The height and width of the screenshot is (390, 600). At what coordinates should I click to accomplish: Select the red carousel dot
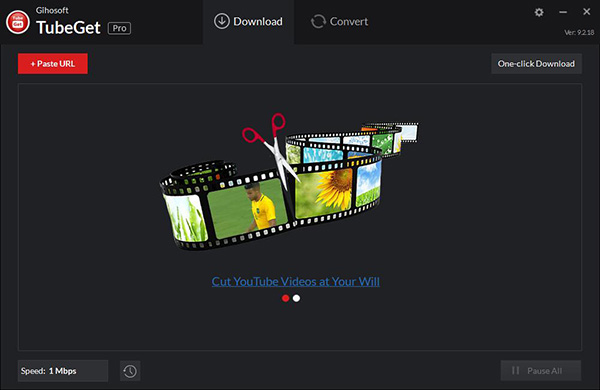click(x=285, y=298)
